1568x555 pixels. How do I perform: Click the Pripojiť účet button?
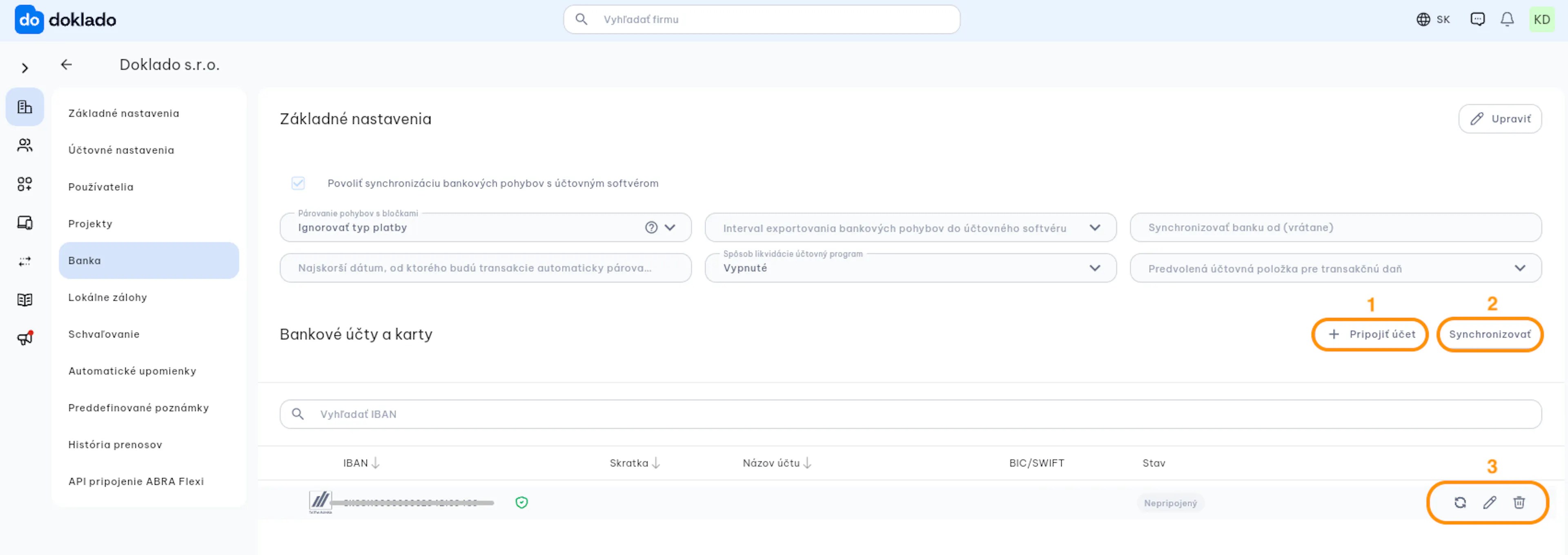coord(1370,334)
